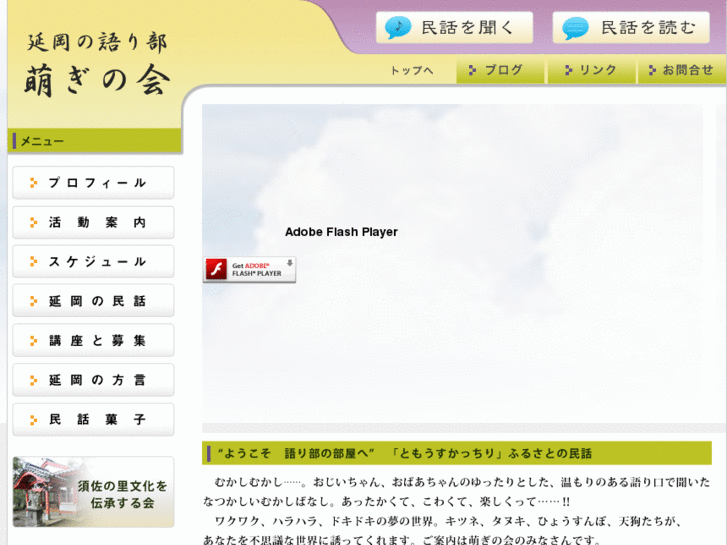The image size is (727, 545).
Task: Select 延岡の方言 in the side menu
Action: [x=93, y=380]
